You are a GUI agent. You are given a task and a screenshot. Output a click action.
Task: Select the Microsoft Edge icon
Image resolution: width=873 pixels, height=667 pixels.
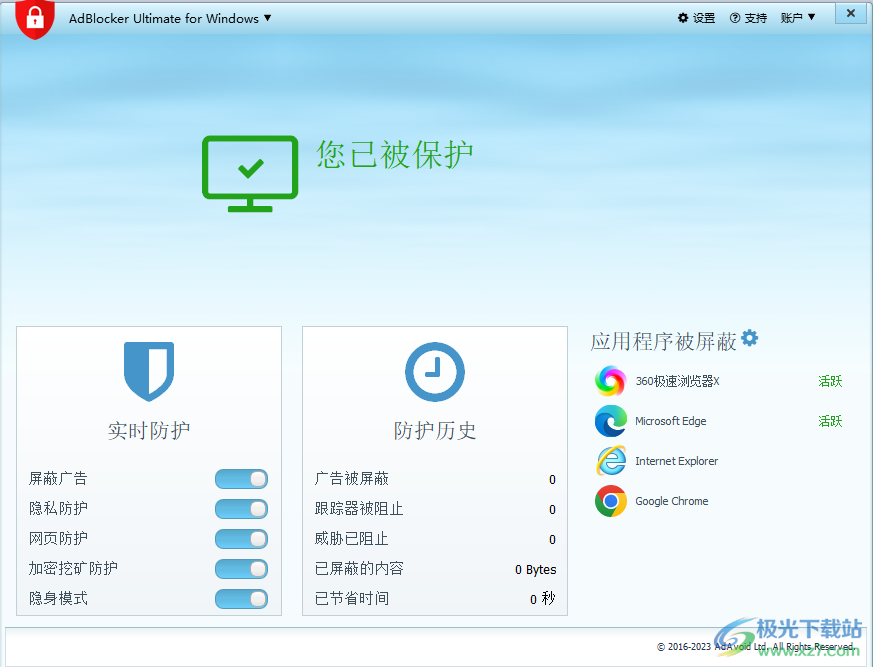611,421
